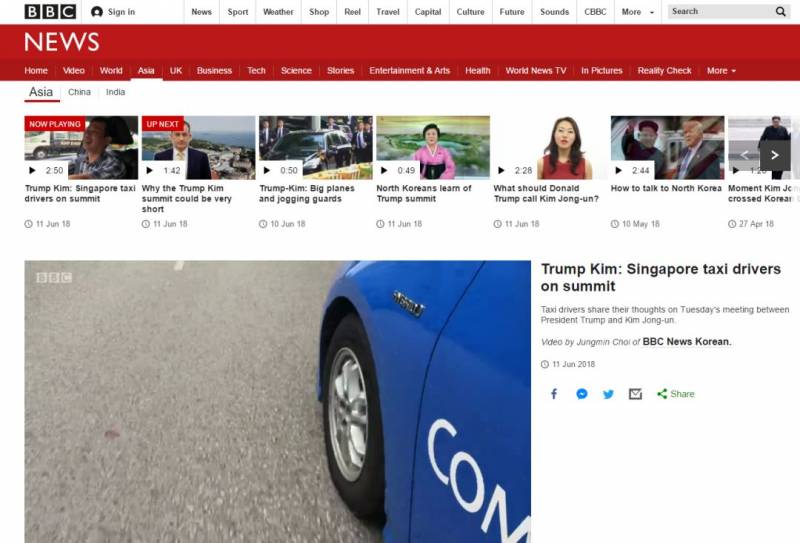Click the search magnifier icon
This screenshot has height=543, width=800.
(780, 12)
